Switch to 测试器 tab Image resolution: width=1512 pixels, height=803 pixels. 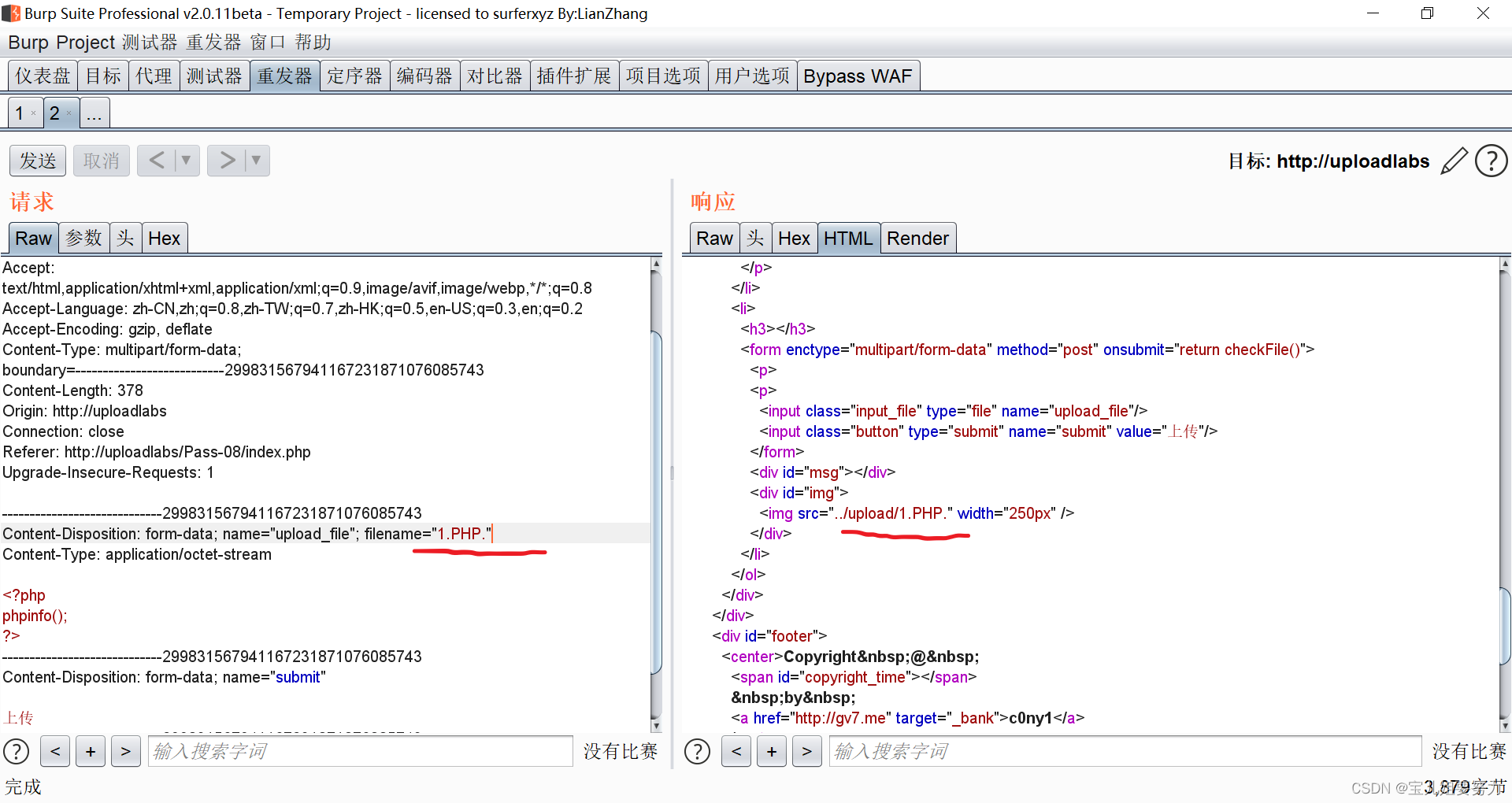[x=214, y=76]
